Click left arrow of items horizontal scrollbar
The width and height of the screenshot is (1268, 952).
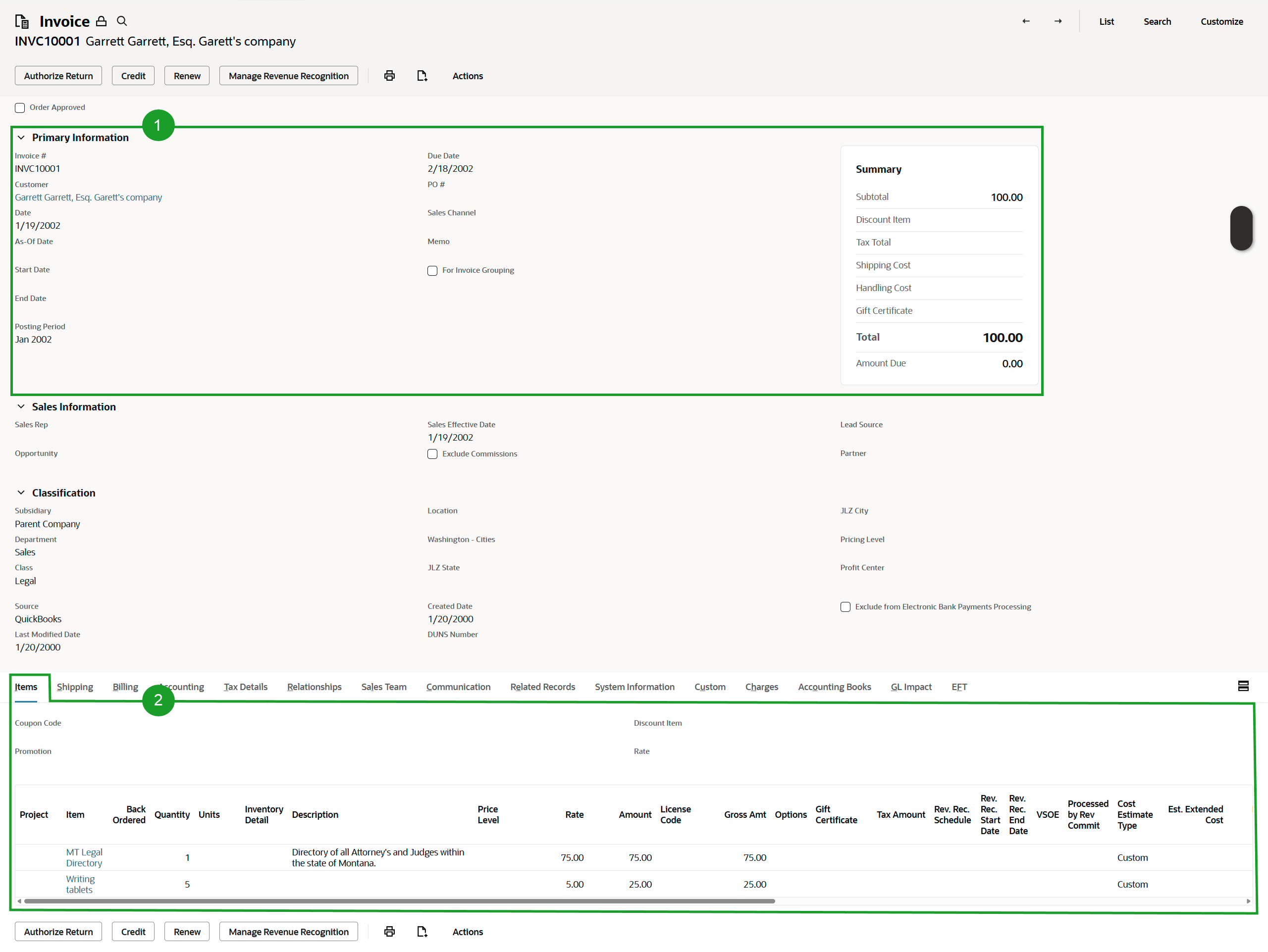(x=19, y=901)
